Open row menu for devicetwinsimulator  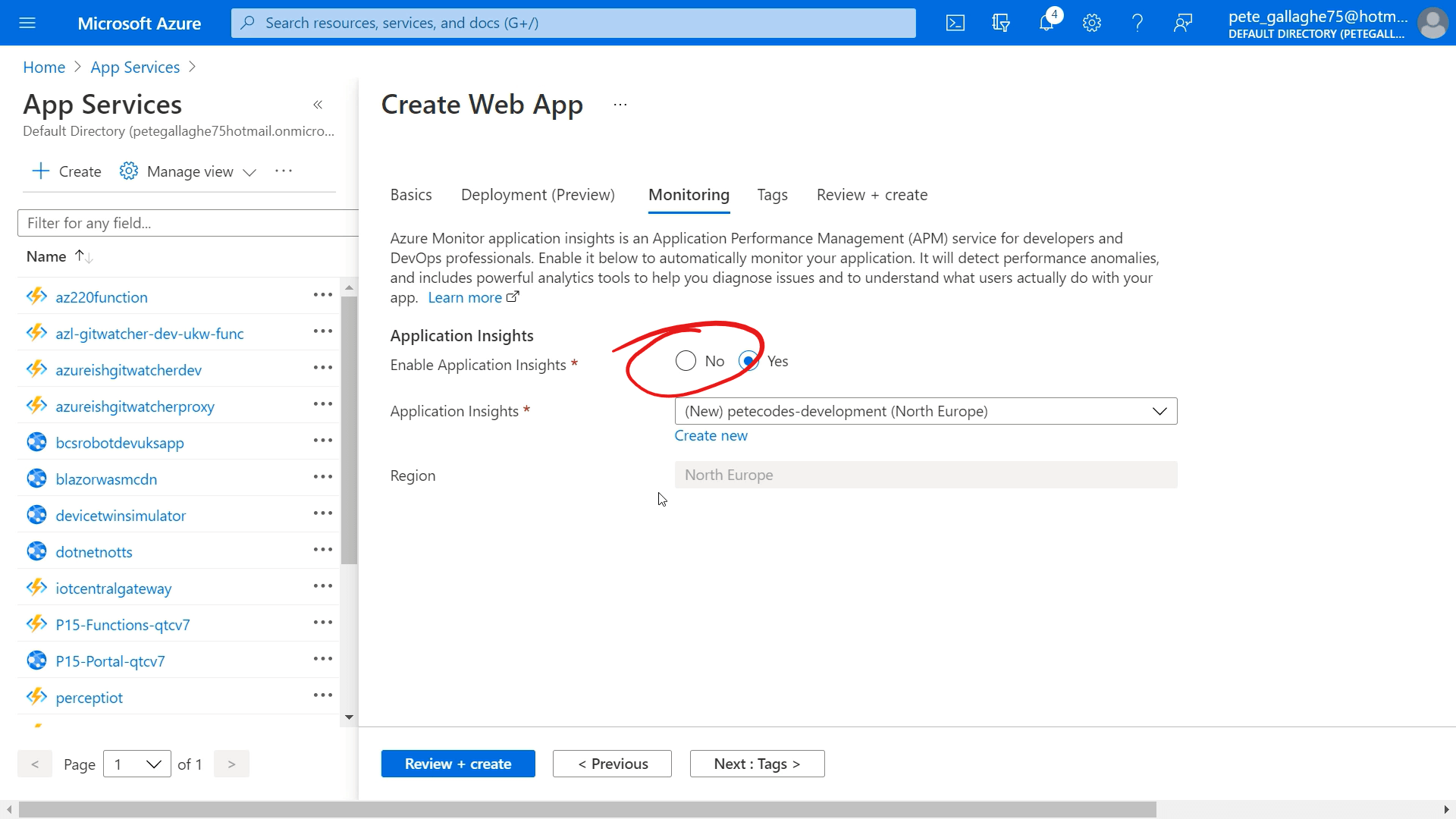323,513
